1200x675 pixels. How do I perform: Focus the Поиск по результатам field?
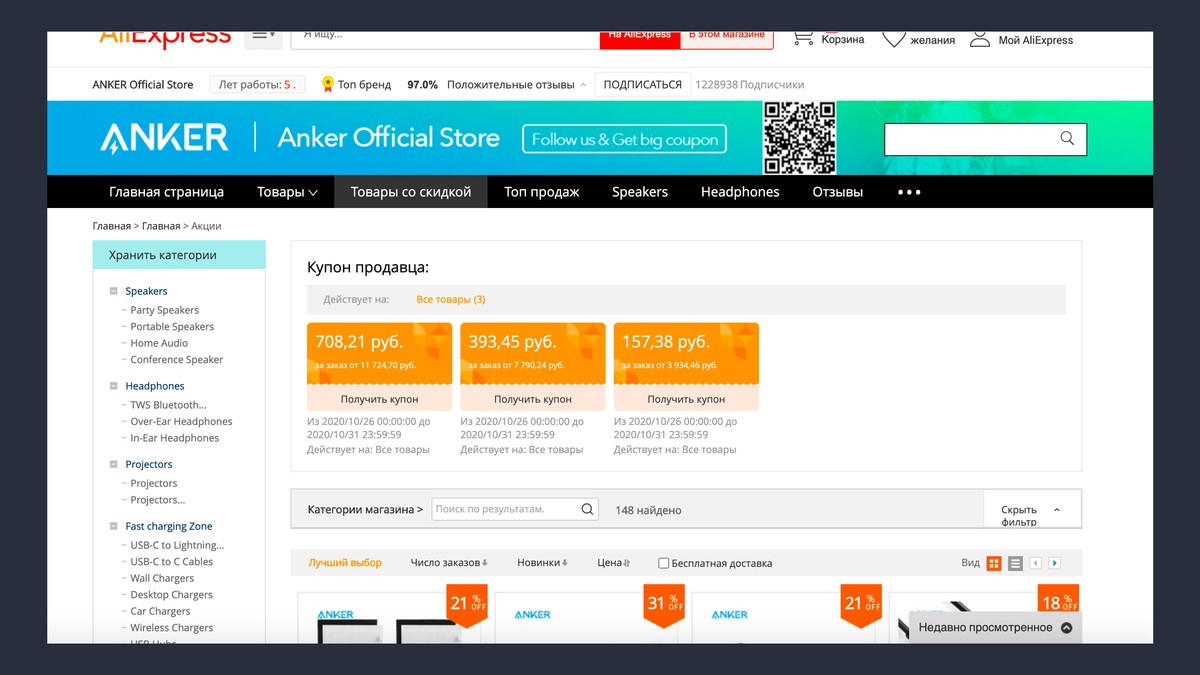[x=515, y=509]
